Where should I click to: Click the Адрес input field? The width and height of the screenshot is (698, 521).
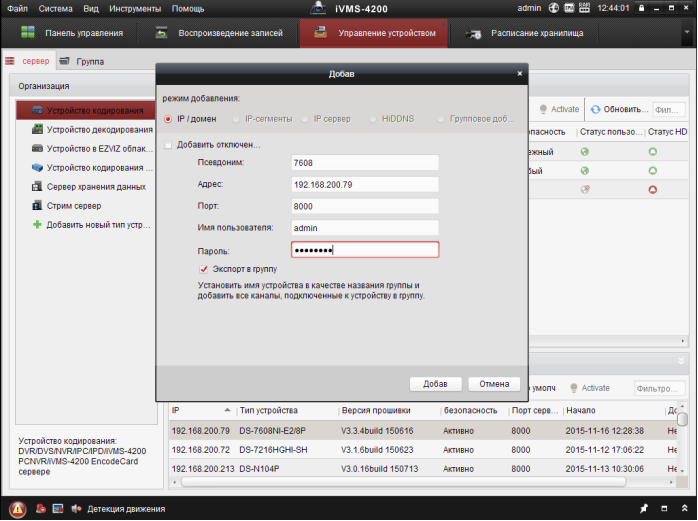coord(365,184)
